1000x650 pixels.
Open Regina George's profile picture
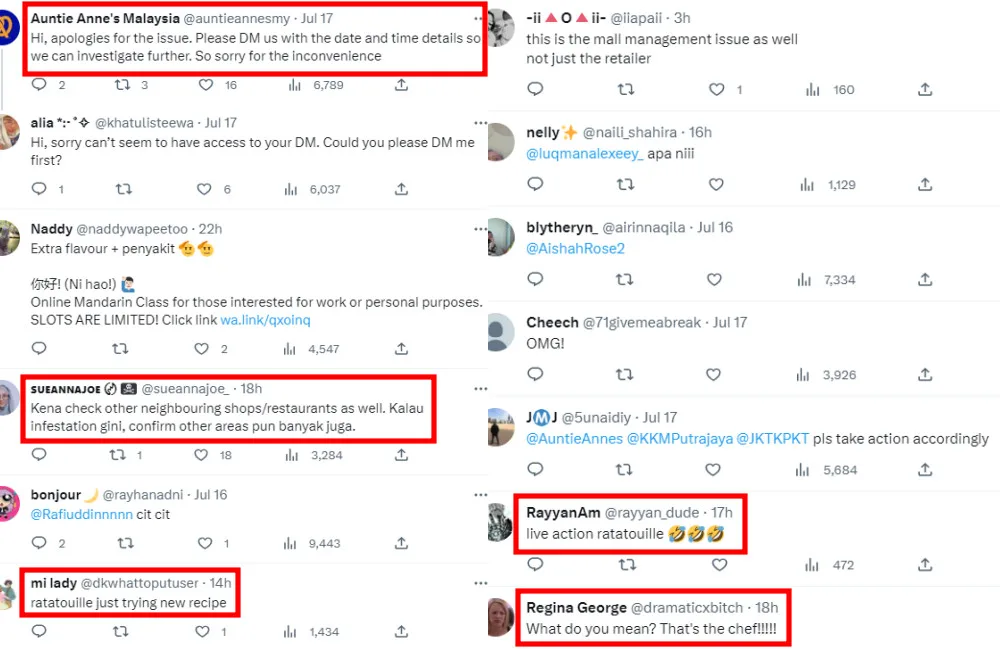(500, 617)
